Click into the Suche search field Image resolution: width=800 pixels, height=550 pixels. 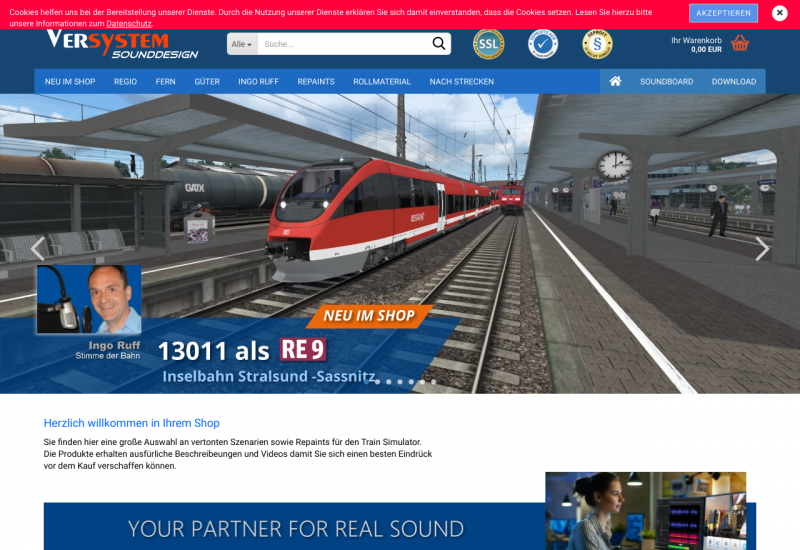pyautogui.click(x=340, y=44)
